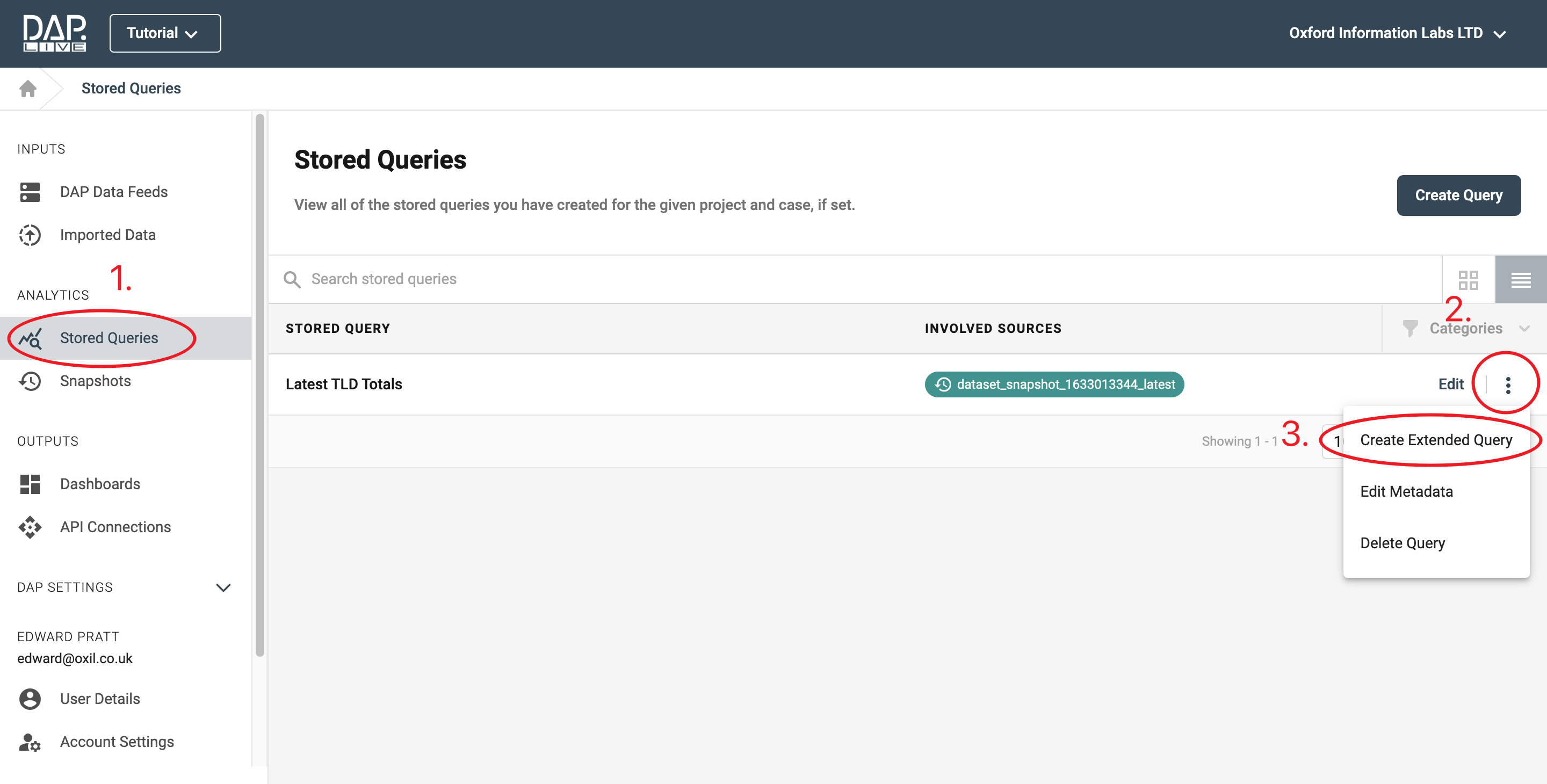Expand Oxford Information Labs LTD account menu

[x=1397, y=34]
